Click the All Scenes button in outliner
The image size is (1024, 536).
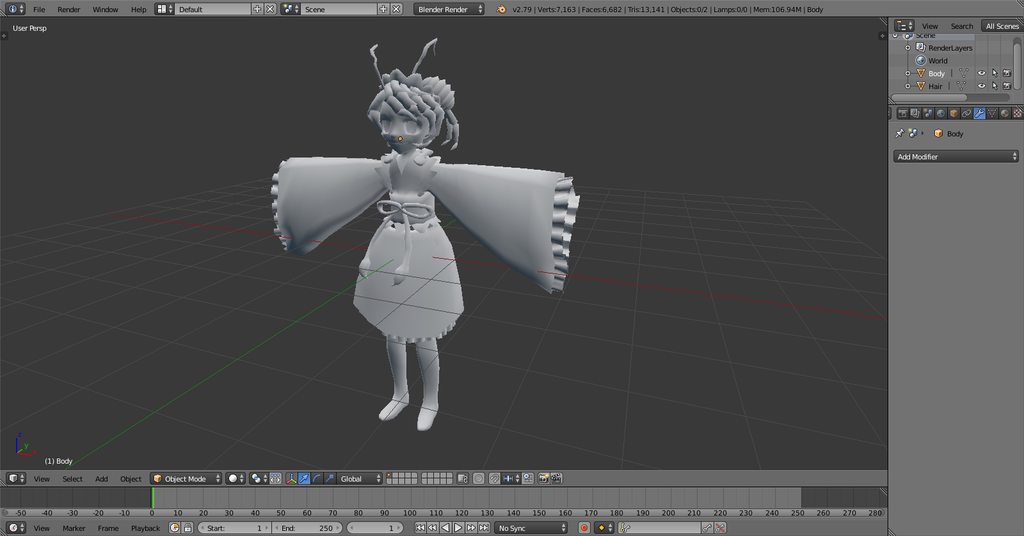[x=1002, y=26]
